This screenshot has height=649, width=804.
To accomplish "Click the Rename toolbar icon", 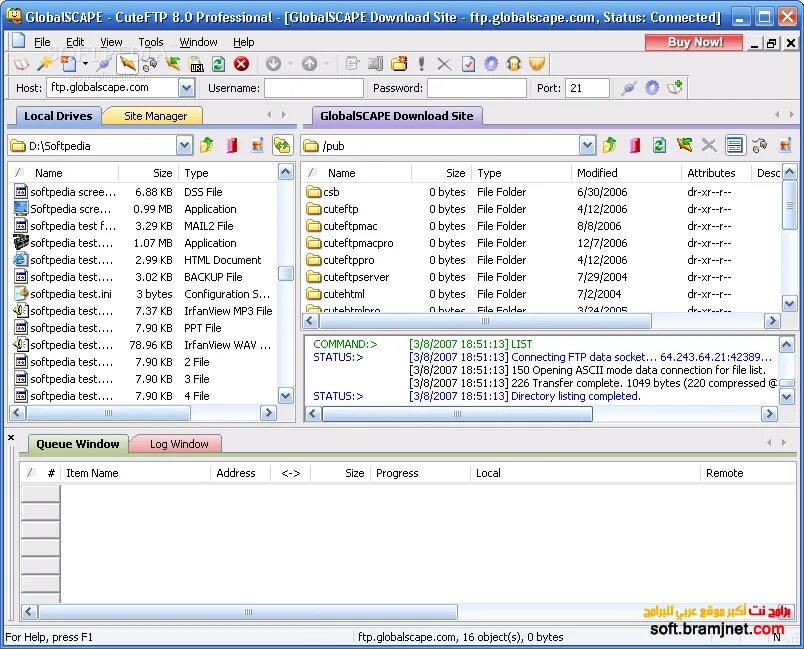I will pos(375,64).
